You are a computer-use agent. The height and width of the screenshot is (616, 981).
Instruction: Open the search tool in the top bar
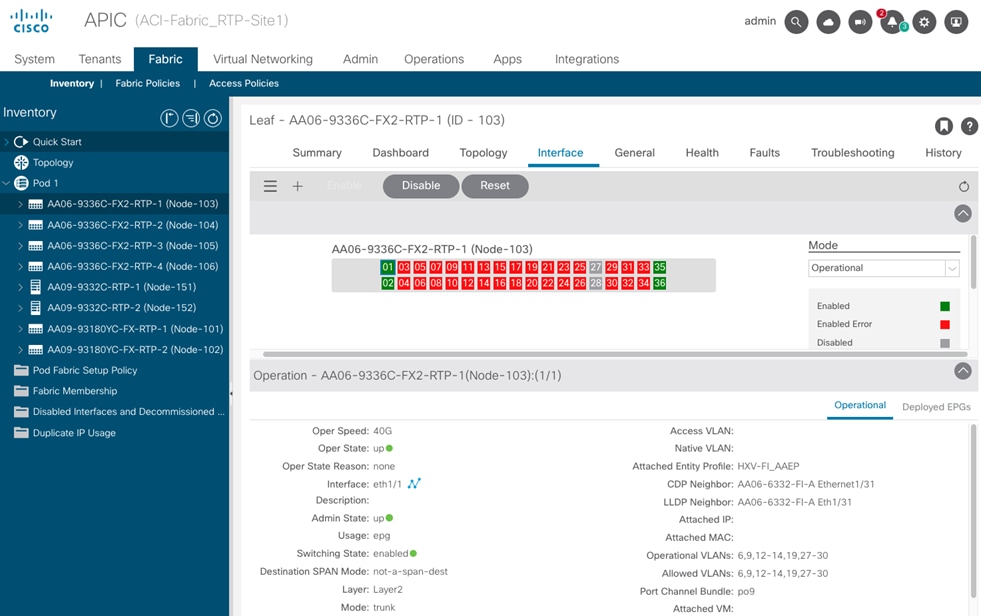796,21
